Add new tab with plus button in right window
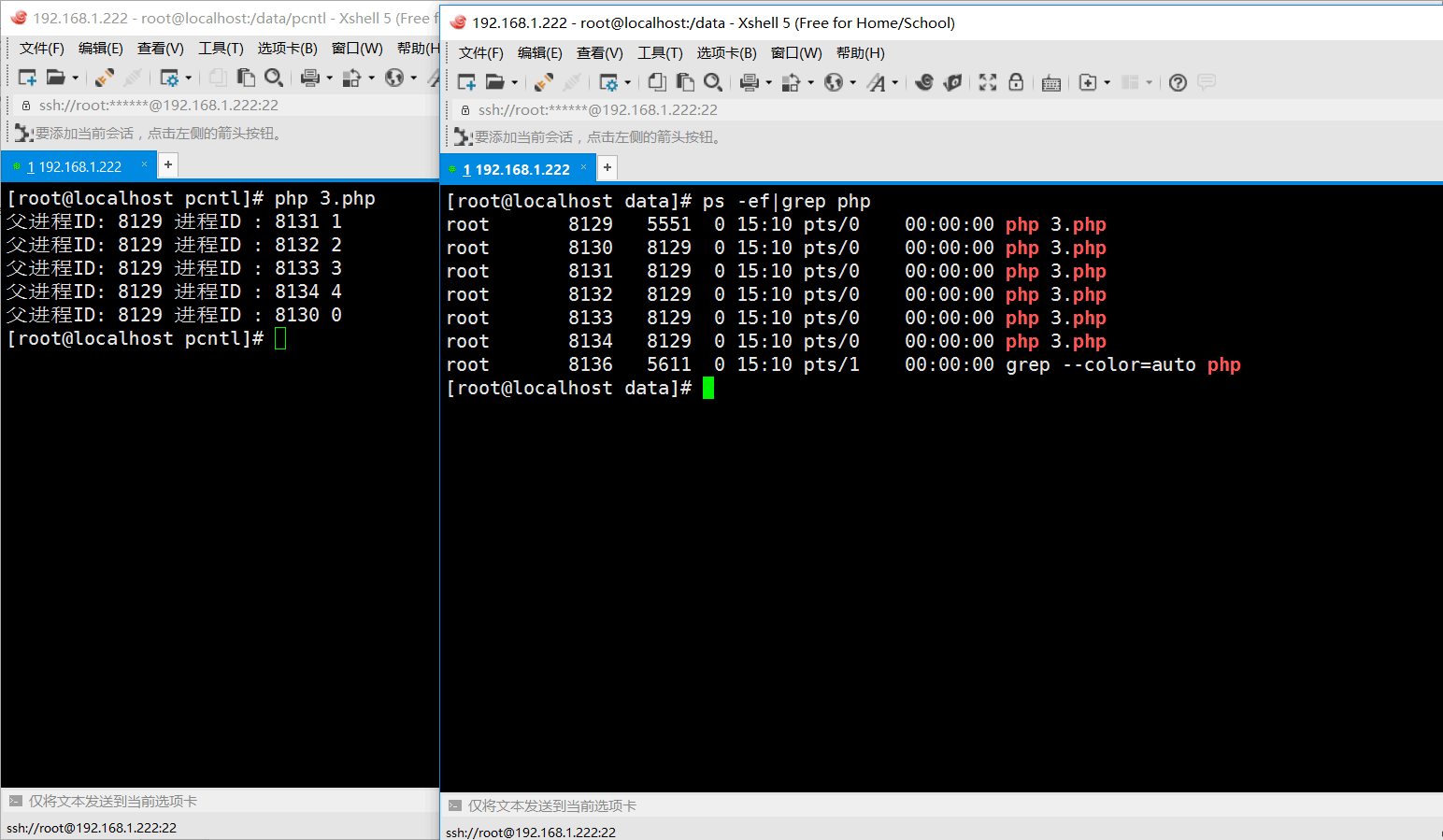The image size is (1443, 840). pyautogui.click(x=607, y=167)
